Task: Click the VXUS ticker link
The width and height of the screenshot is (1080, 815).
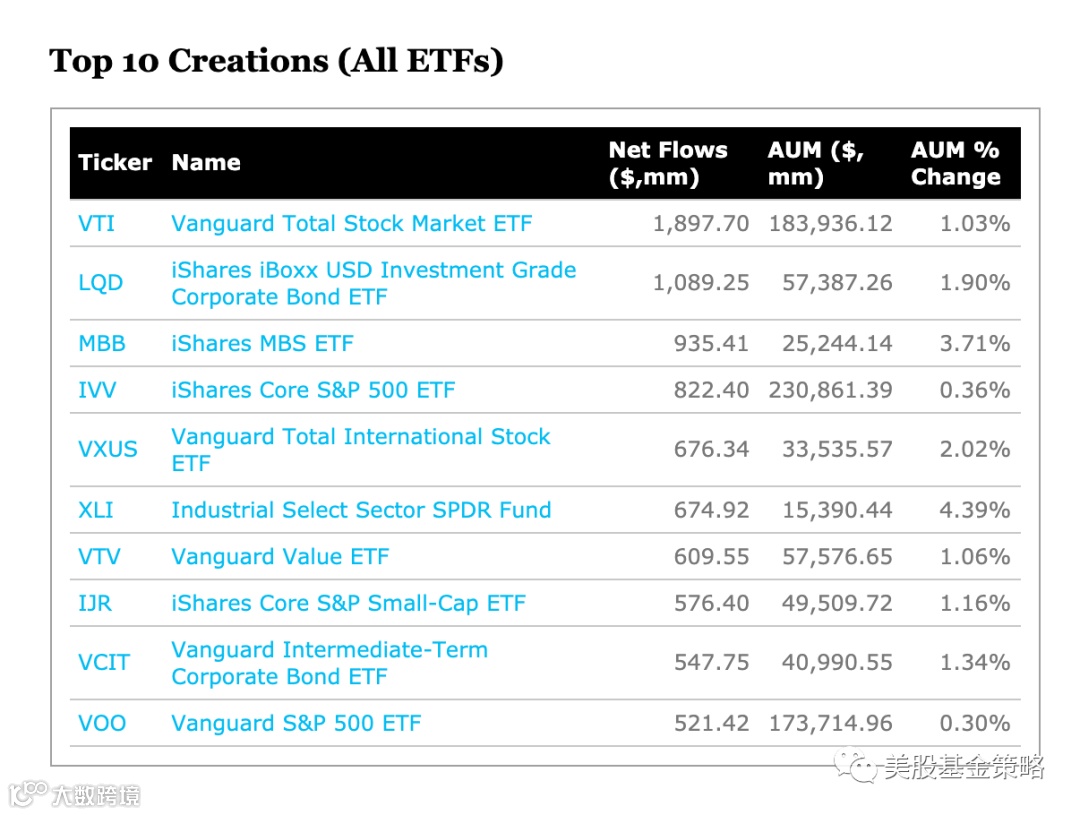Action: [108, 450]
